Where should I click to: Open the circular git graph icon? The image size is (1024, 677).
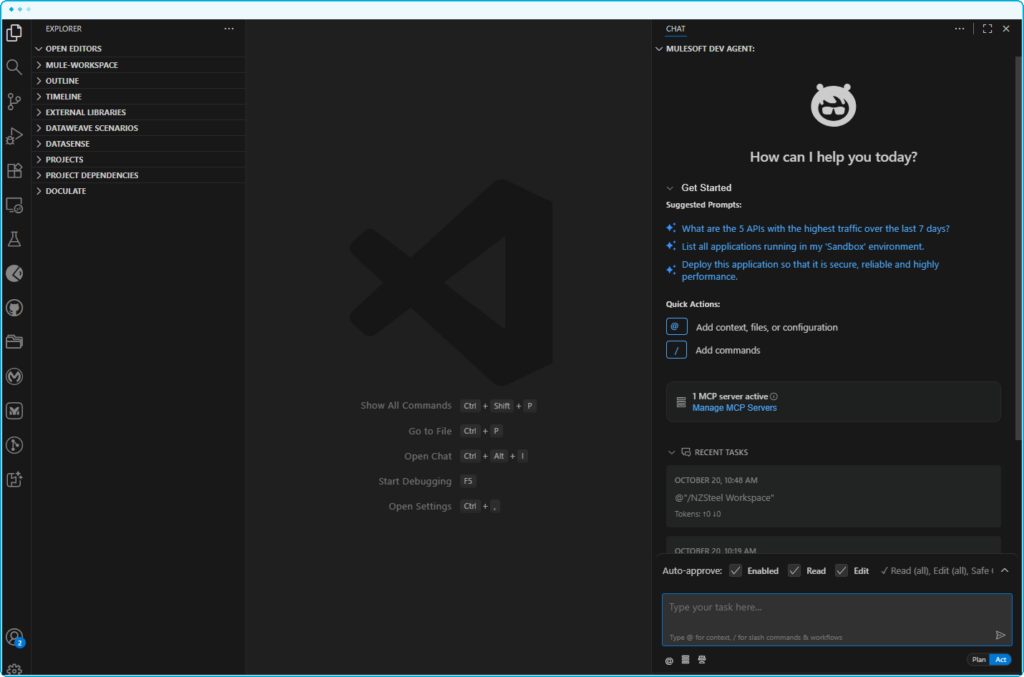coord(14,445)
